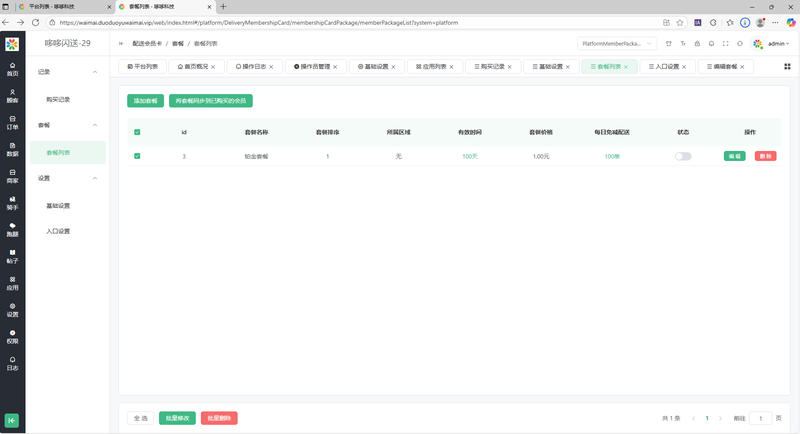The width and height of the screenshot is (800, 434).
Task: Collapse the 记录 sidebar section
Action: click(95, 72)
